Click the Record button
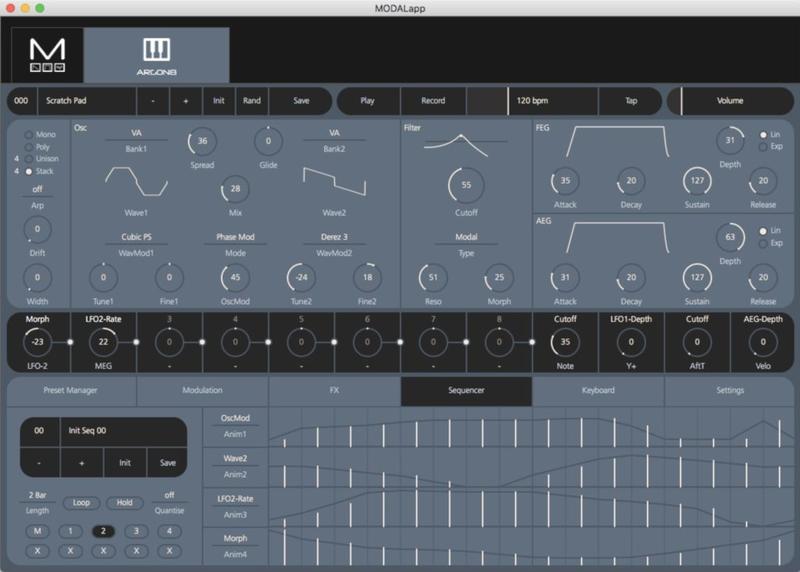The image size is (800, 572). [433, 101]
